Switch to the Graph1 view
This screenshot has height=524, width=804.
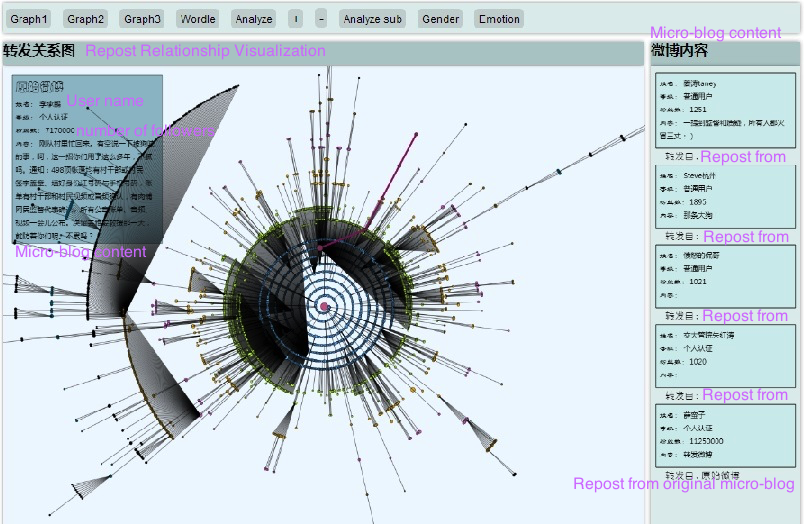pos(29,19)
